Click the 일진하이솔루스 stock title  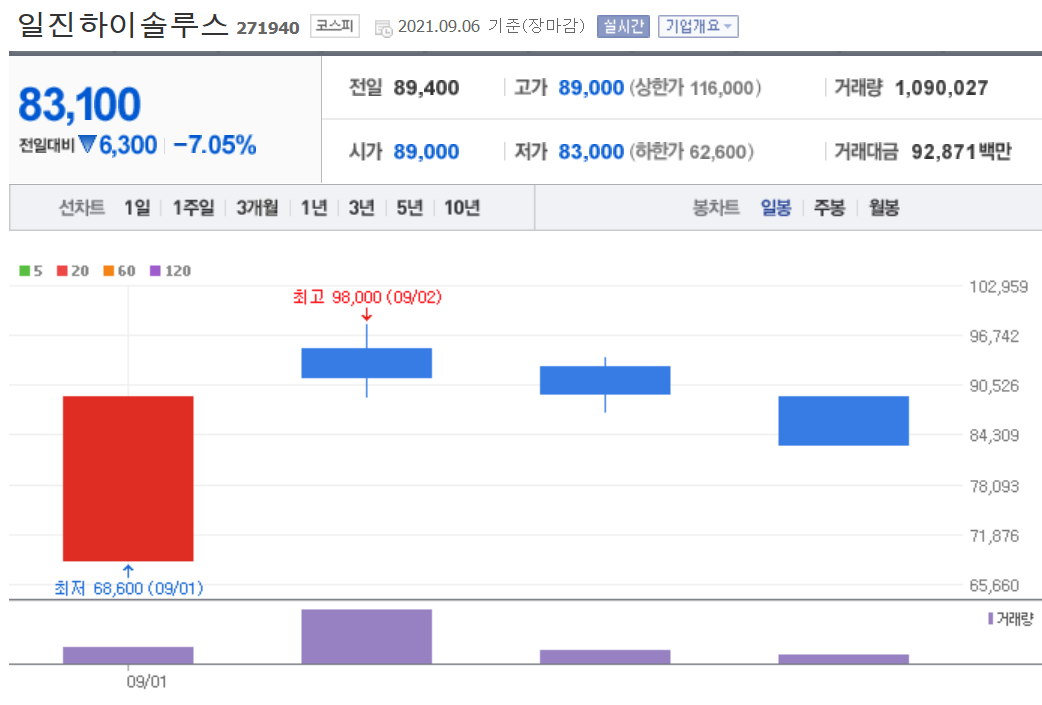(x=123, y=25)
